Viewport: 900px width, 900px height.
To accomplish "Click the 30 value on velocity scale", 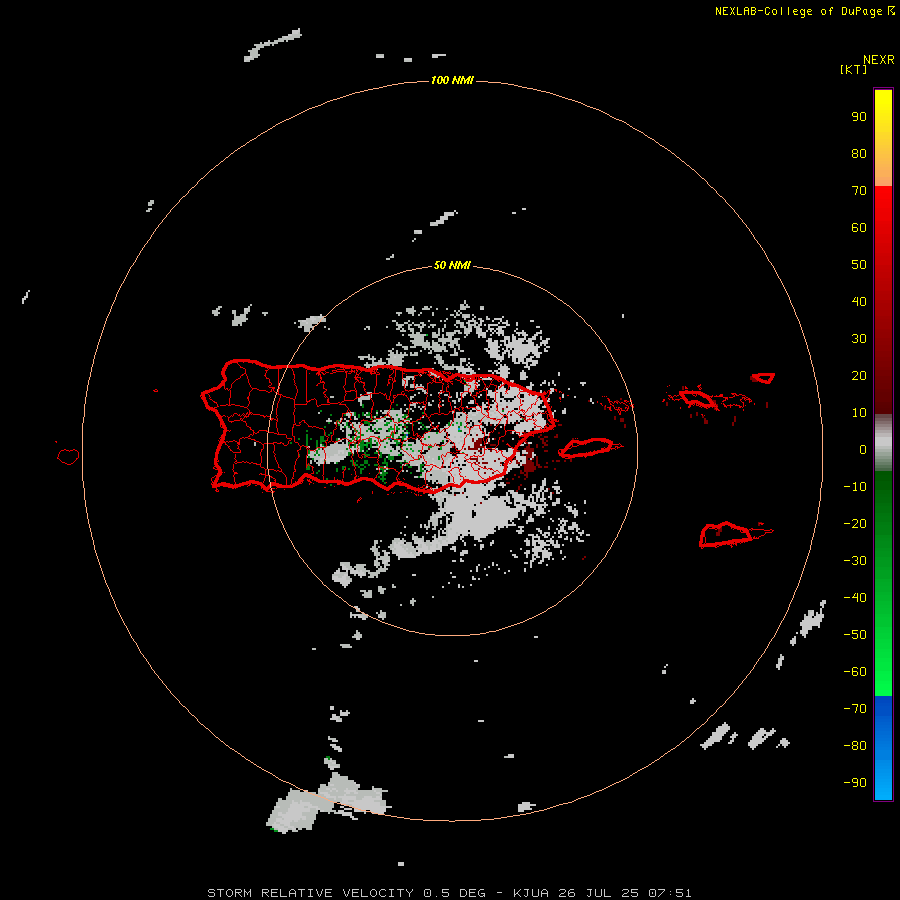I will tap(859, 339).
